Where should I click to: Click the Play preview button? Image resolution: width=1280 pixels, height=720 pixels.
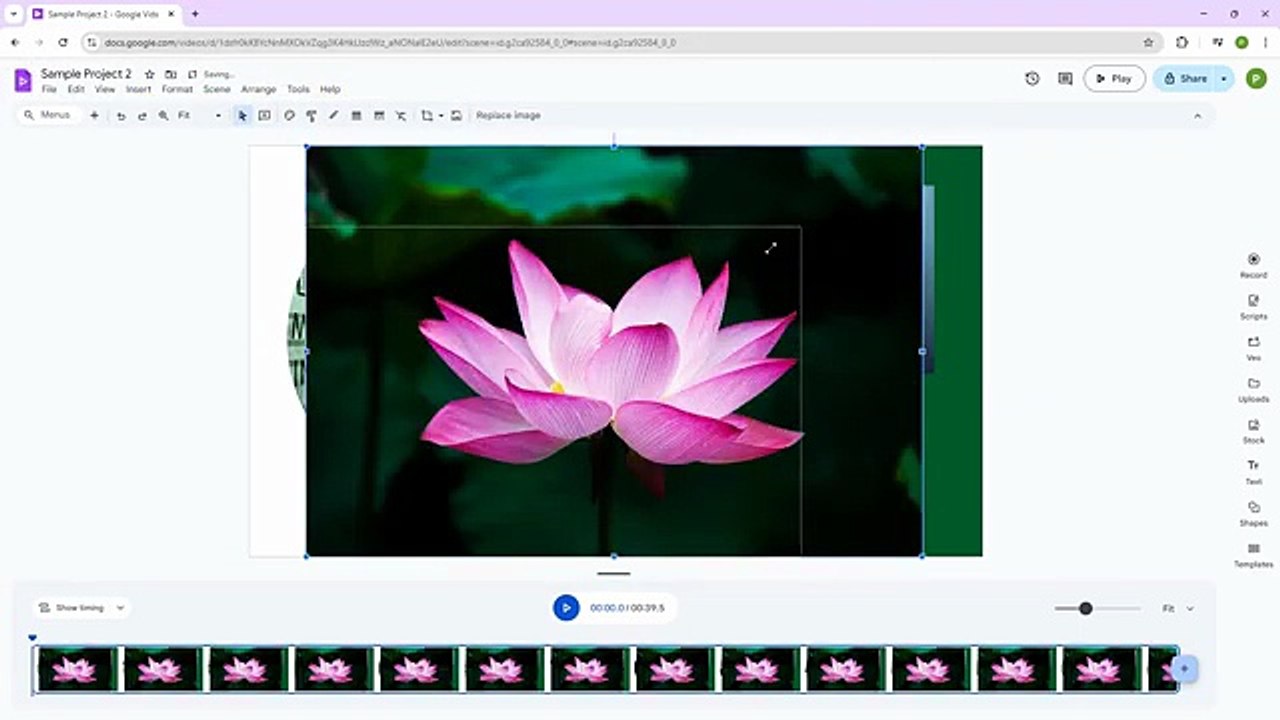tap(1114, 78)
